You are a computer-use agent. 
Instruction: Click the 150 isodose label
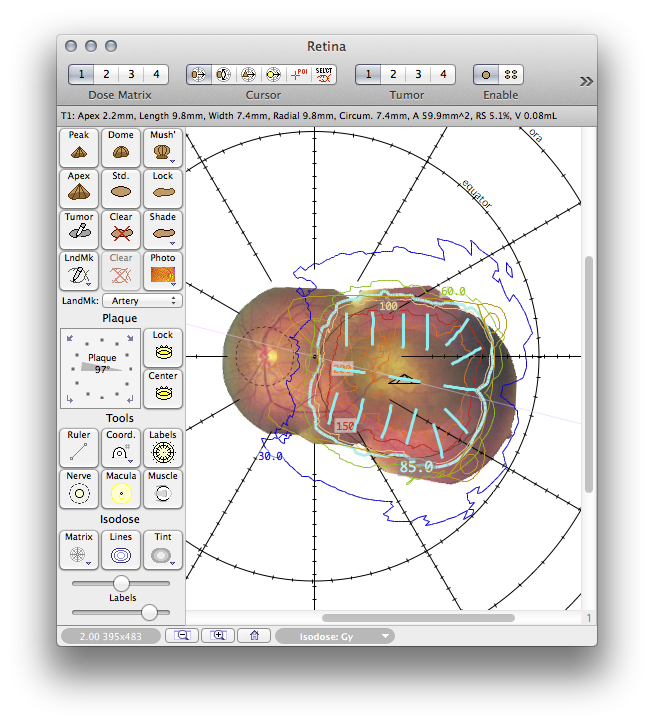click(345, 425)
